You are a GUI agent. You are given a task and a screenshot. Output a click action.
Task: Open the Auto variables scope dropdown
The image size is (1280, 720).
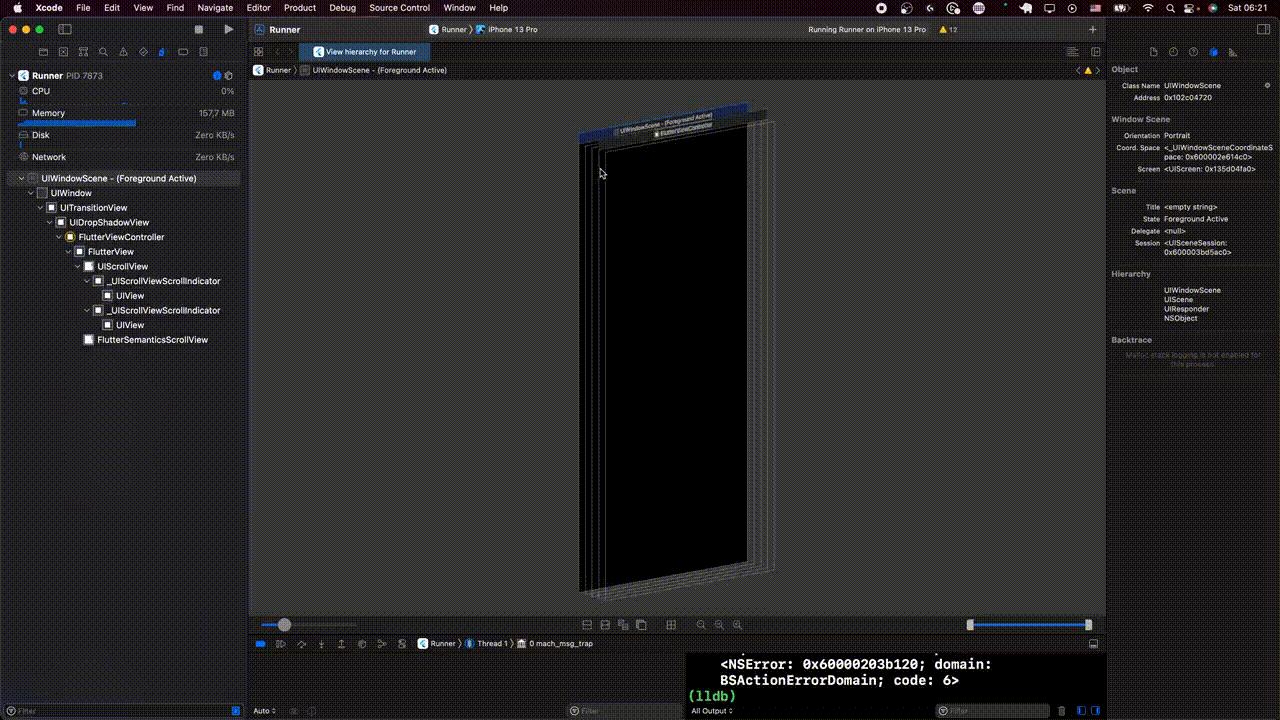264,710
